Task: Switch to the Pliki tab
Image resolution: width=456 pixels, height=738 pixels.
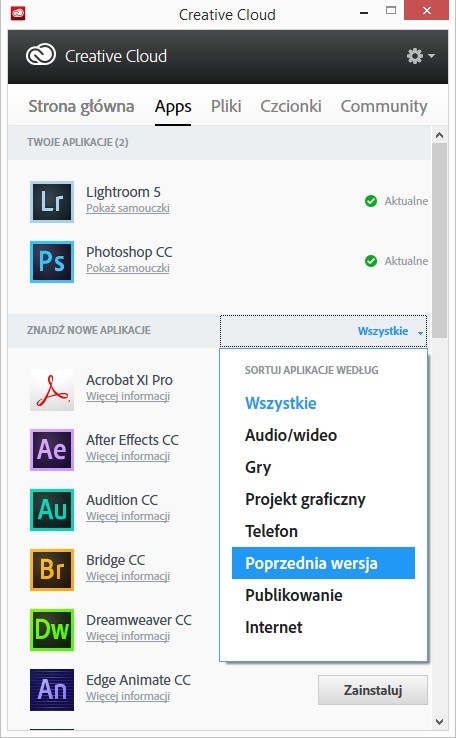Action: (x=226, y=106)
